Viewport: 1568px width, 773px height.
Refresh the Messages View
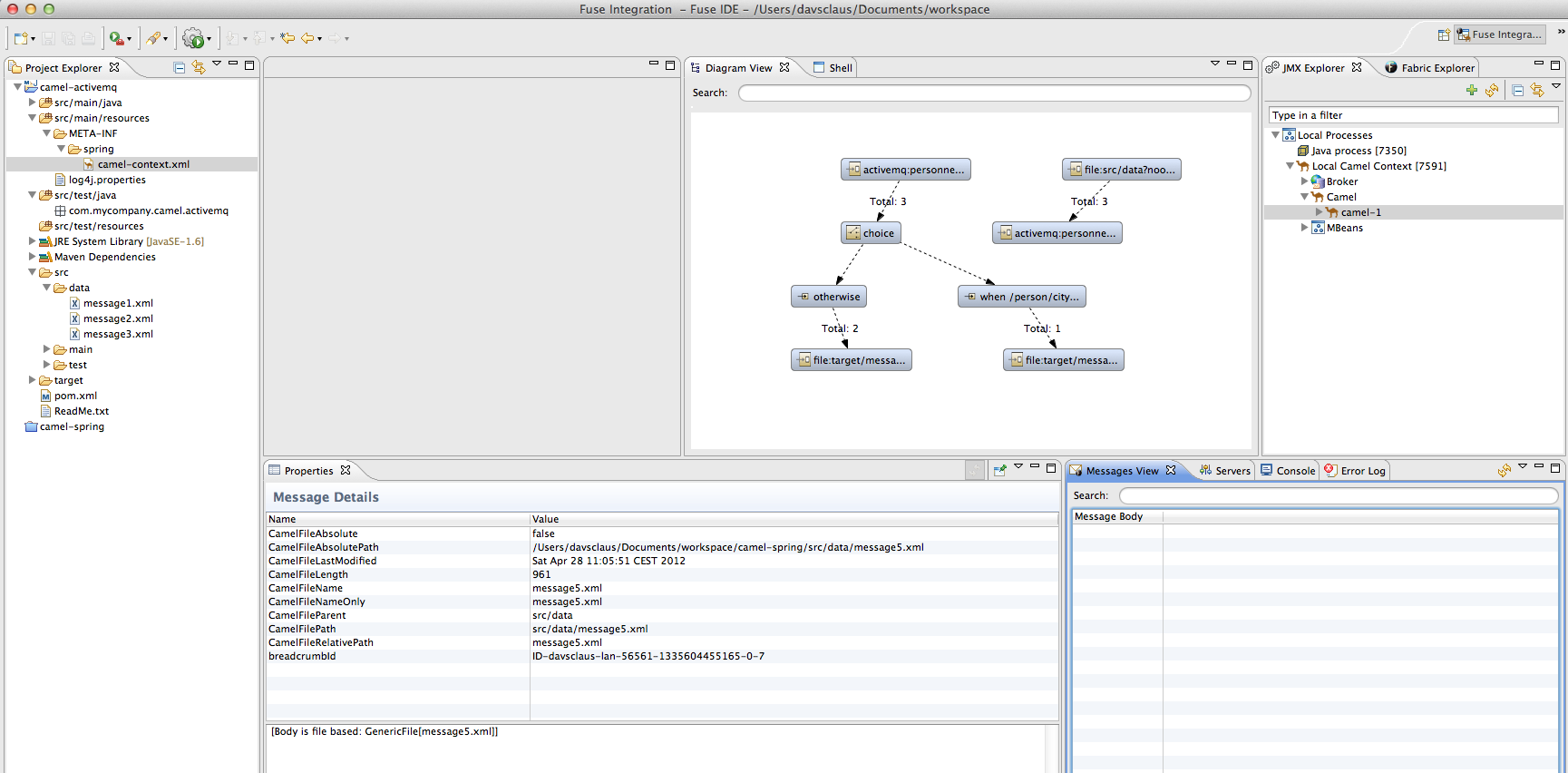click(x=1505, y=470)
